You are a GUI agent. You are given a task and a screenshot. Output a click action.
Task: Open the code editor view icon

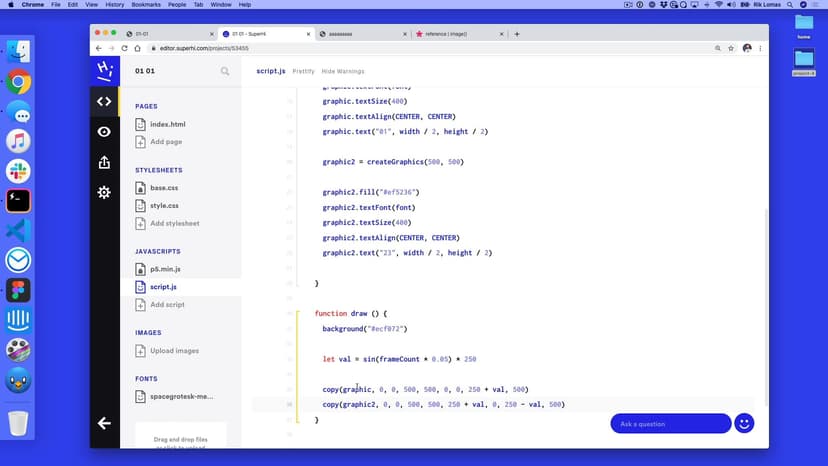[104, 101]
